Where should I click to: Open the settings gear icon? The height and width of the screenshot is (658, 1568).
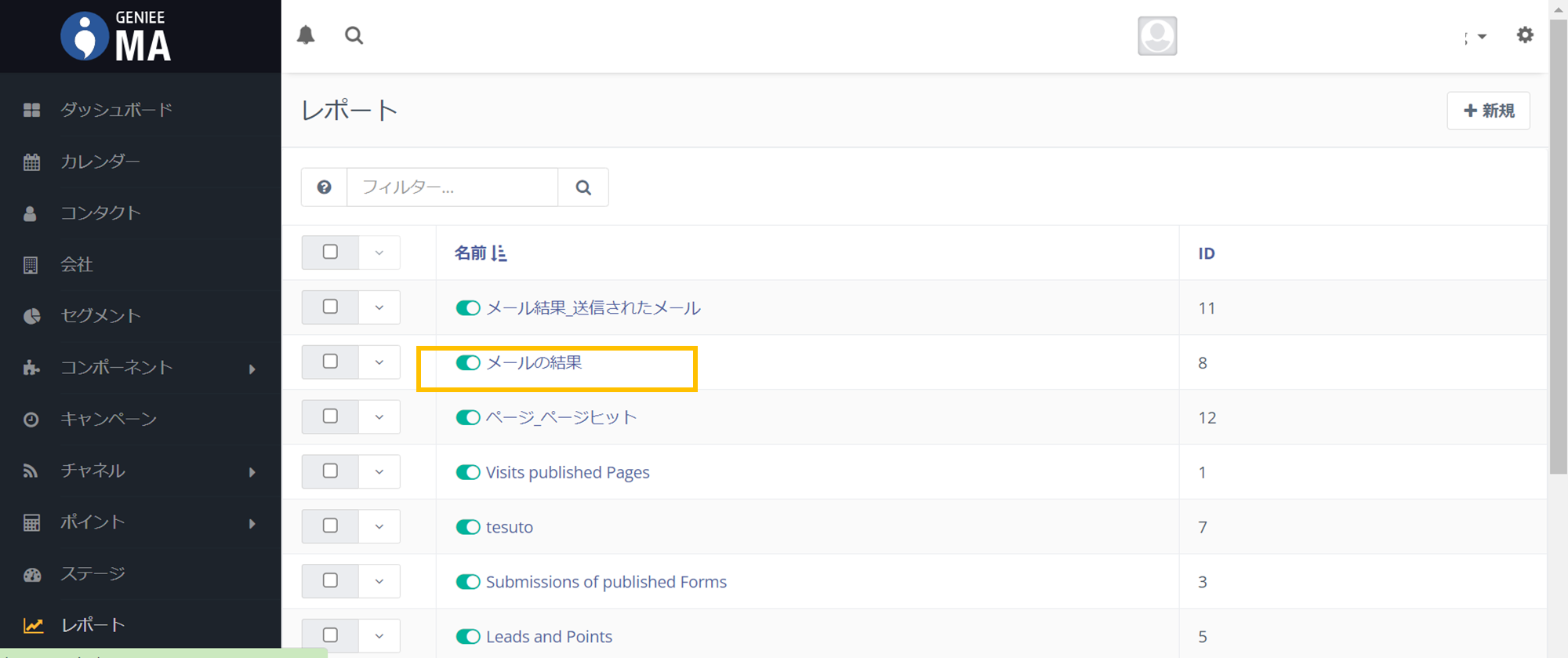(x=1524, y=35)
